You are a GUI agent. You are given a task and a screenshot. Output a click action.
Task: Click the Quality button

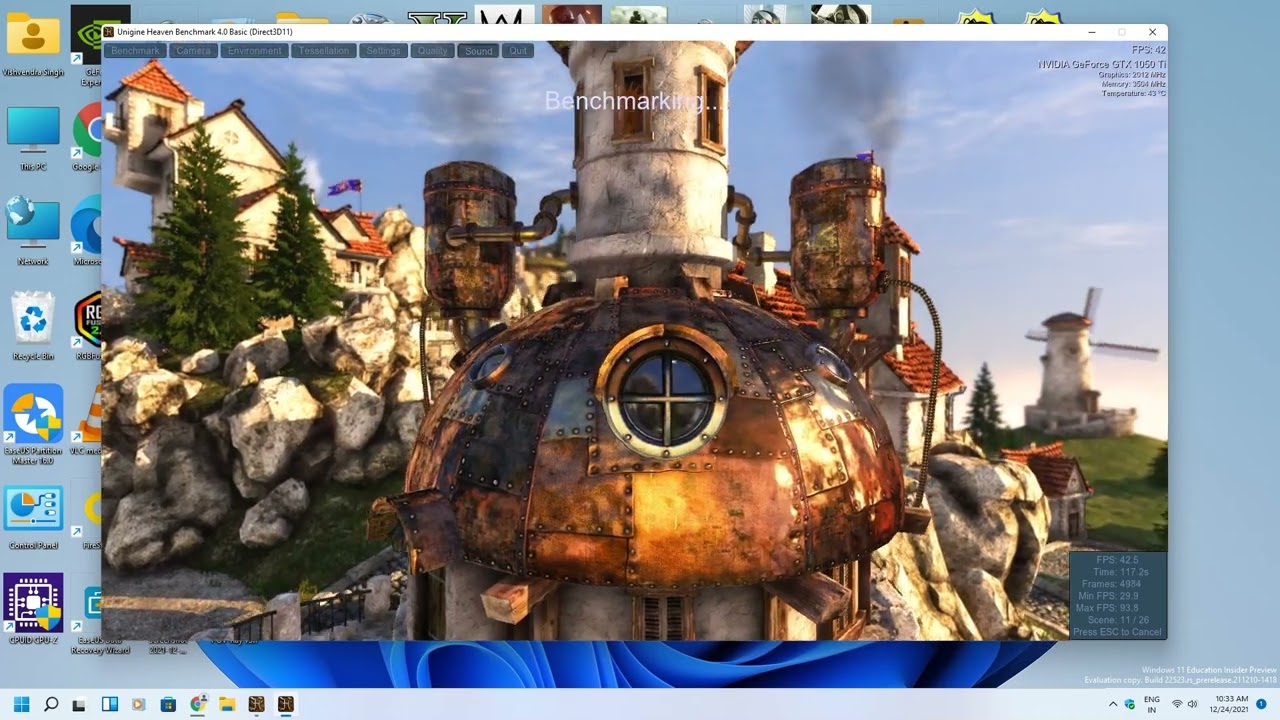(432, 51)
